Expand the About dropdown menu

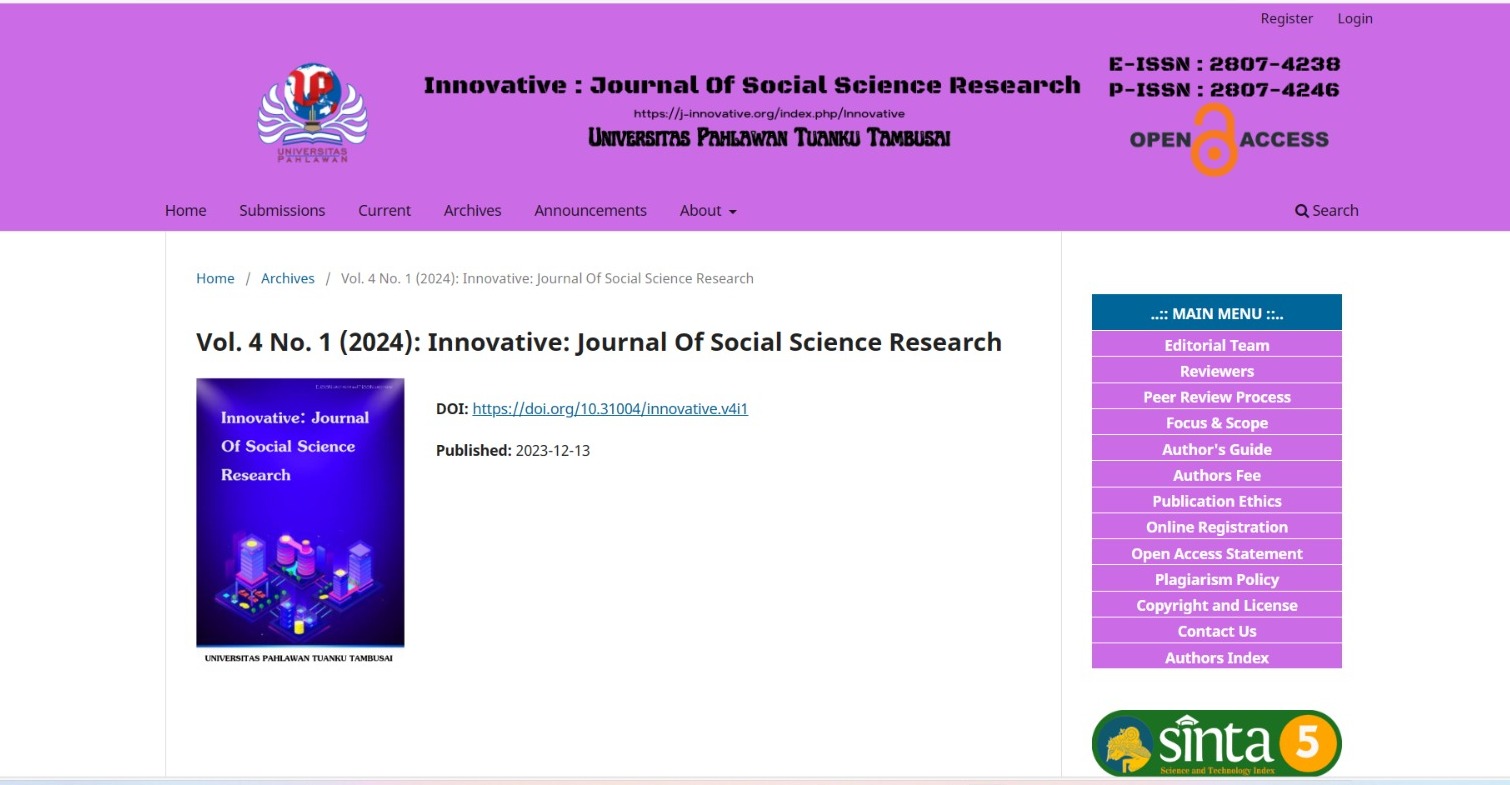(708, 211)
